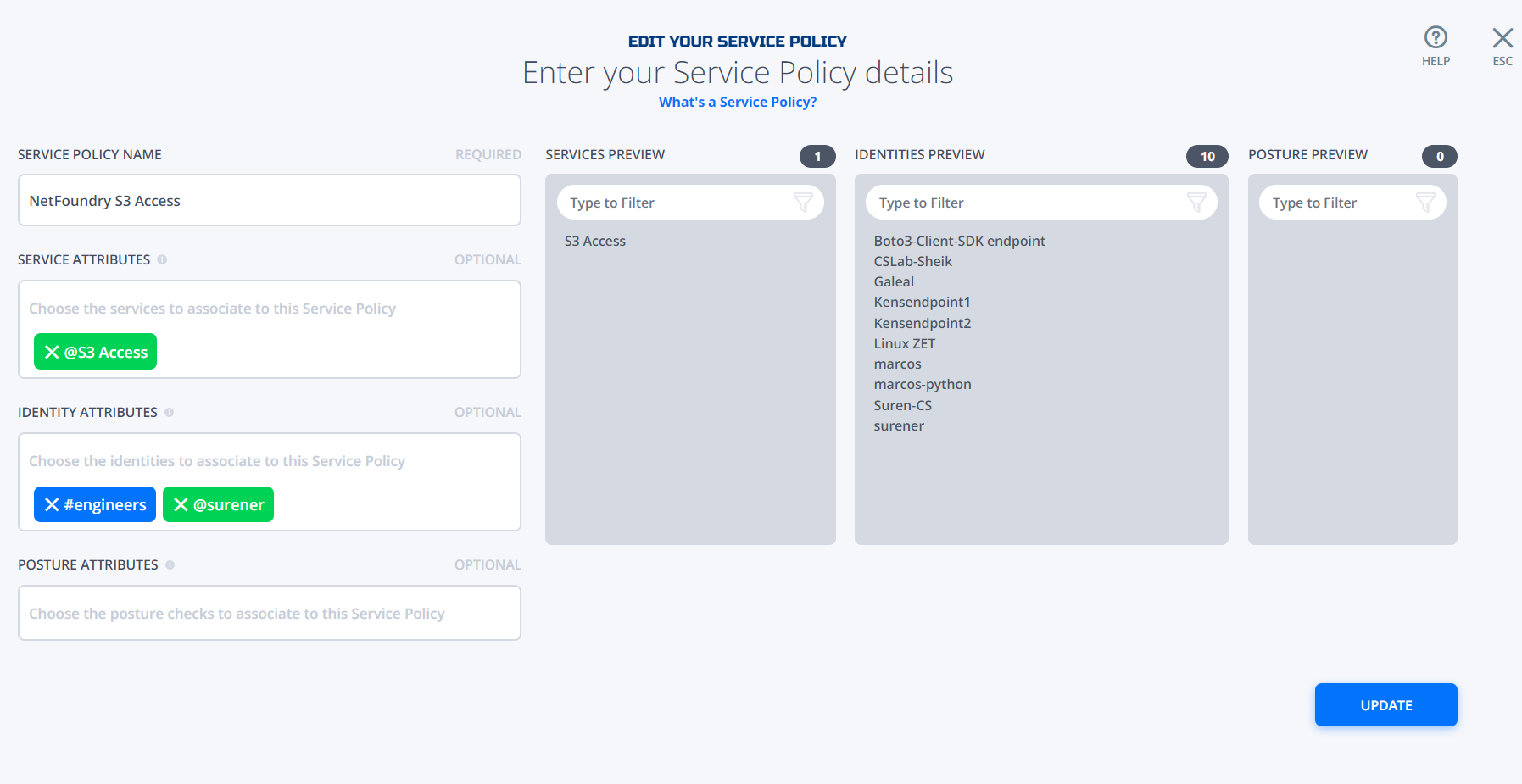Screen dimensions: 1522x784
Task: Select Kensendpoint2 identity
Action: [x=923, y=323]
